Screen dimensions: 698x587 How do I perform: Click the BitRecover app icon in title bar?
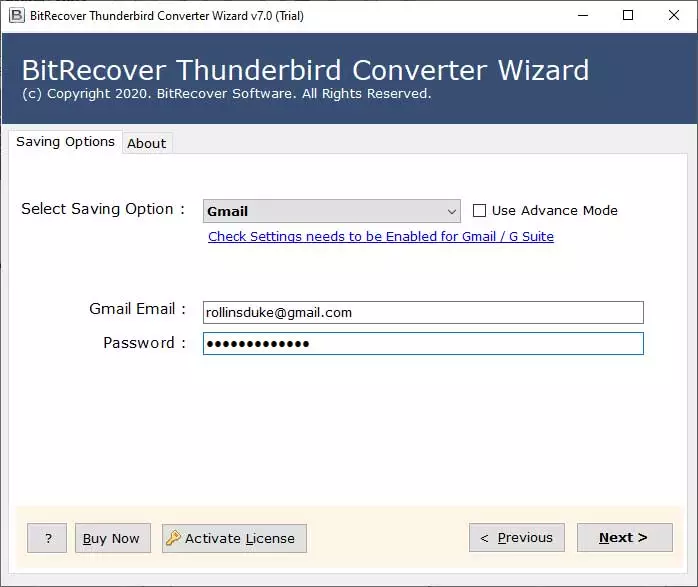[16, 16]
